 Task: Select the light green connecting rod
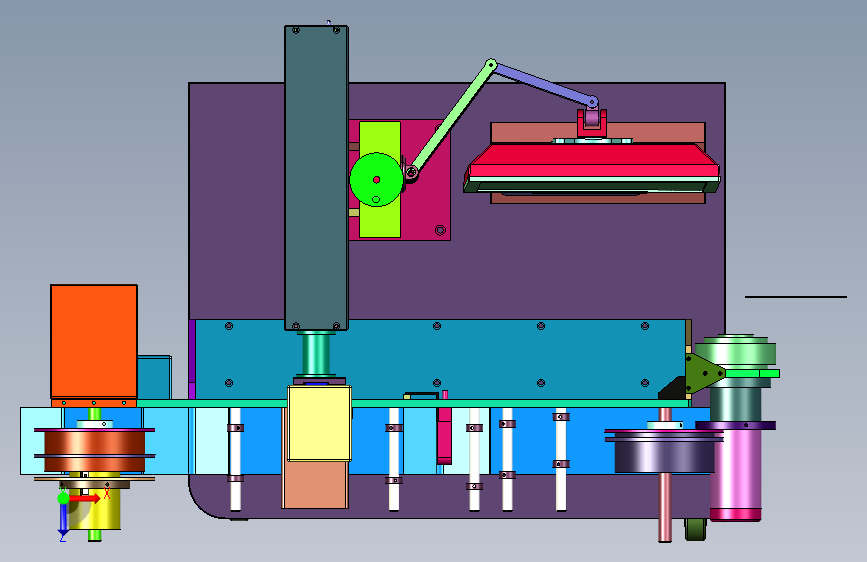(451, 119)
